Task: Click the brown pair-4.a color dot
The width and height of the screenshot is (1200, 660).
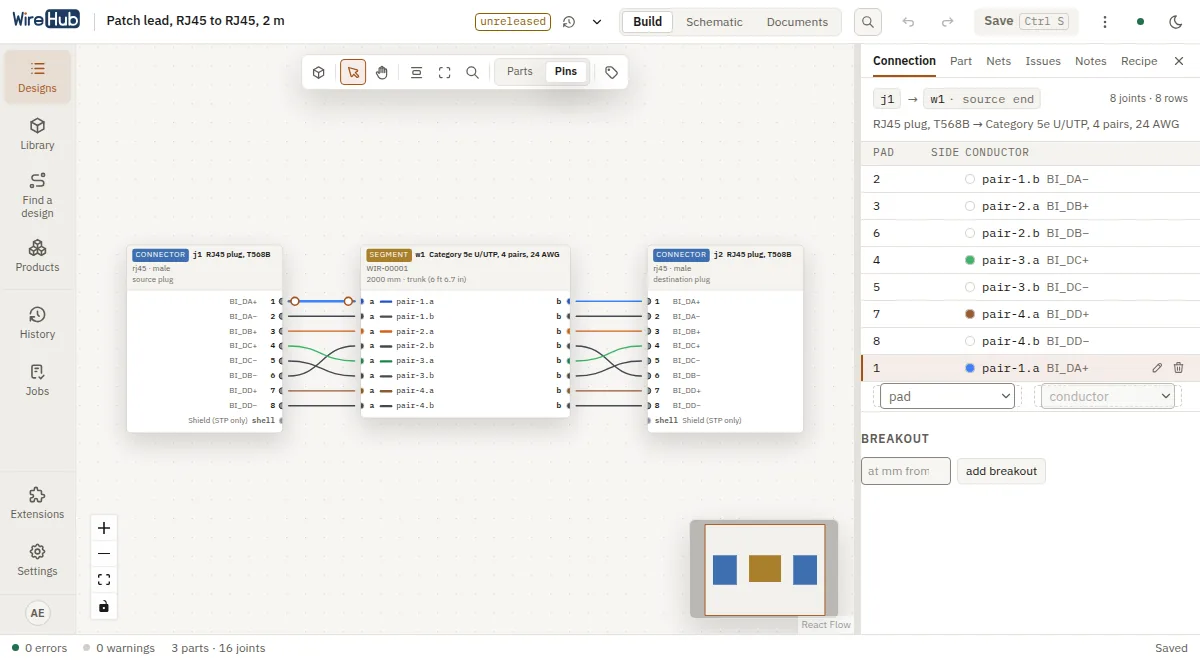Action: (970, 314)
